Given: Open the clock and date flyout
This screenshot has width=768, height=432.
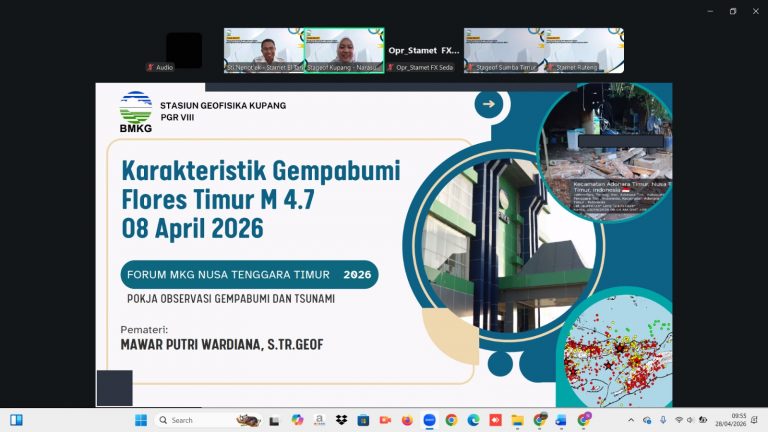Looking at the screenshot, I should (731, 420).
